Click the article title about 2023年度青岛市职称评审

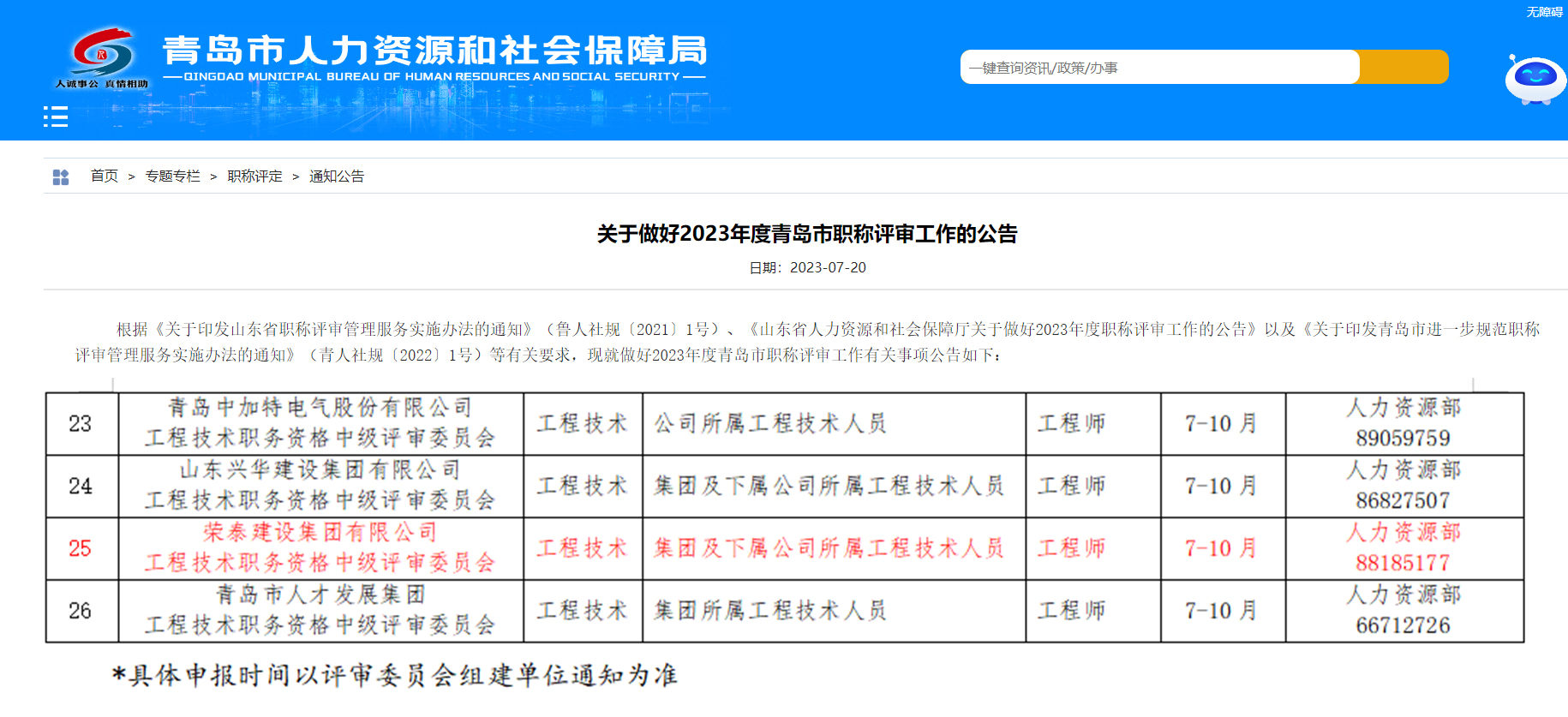[x=806, y=234]
